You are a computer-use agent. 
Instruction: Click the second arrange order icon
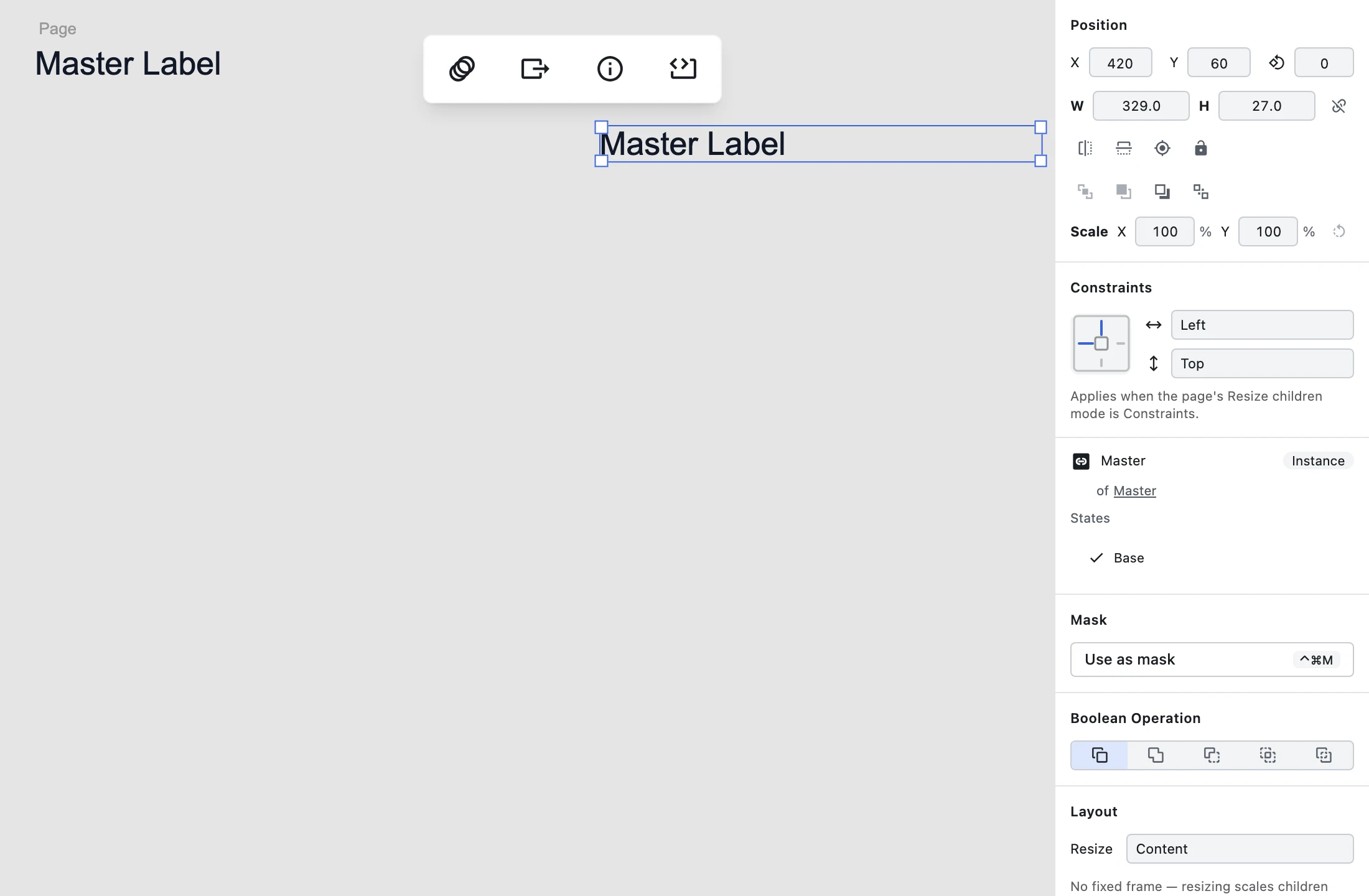click(x=1124, y=192)
